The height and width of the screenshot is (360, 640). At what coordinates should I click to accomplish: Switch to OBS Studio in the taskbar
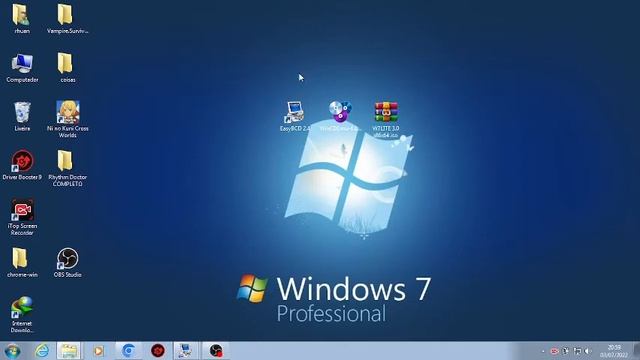tap(216, 351)
